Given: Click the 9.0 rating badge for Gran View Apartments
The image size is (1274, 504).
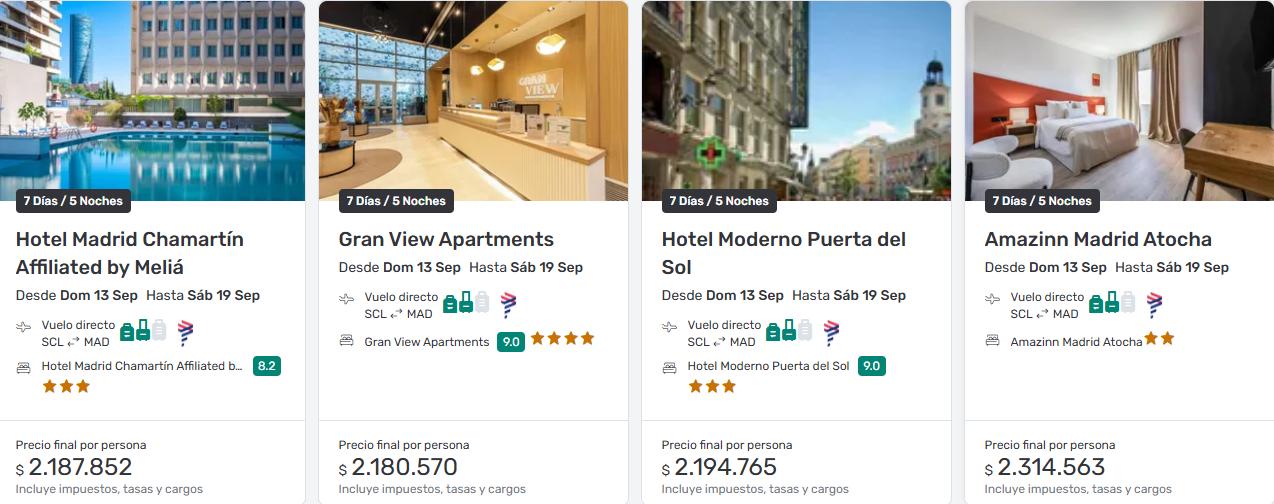Looking at the screenshot, I should 511,341.
